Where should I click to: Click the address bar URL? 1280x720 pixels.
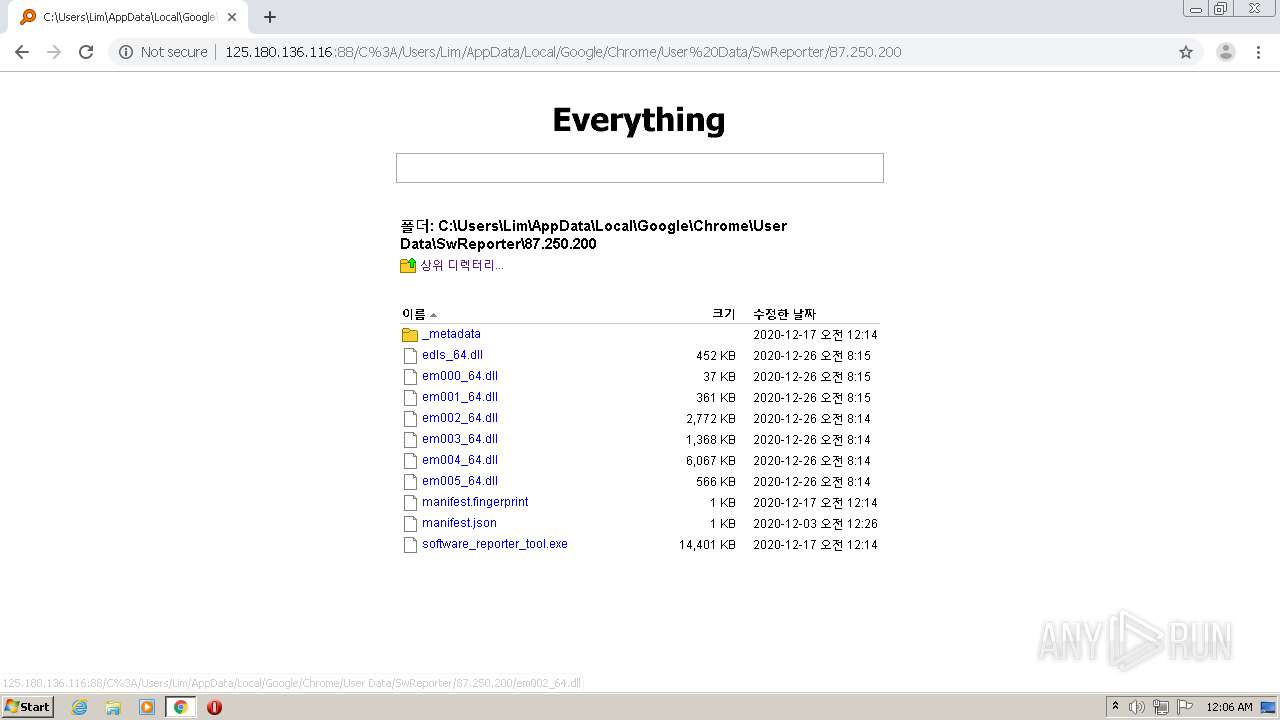click(x=563, y=52)
